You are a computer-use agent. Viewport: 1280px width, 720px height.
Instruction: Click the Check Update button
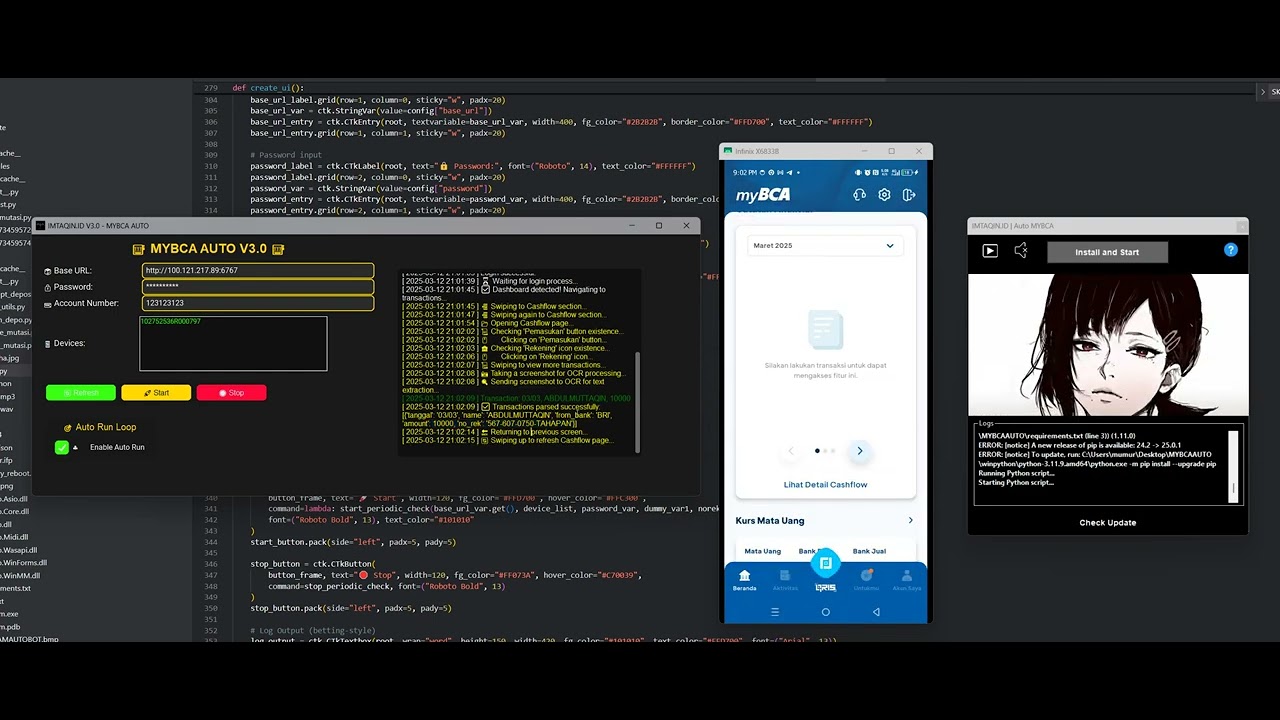click(1108, 523)
